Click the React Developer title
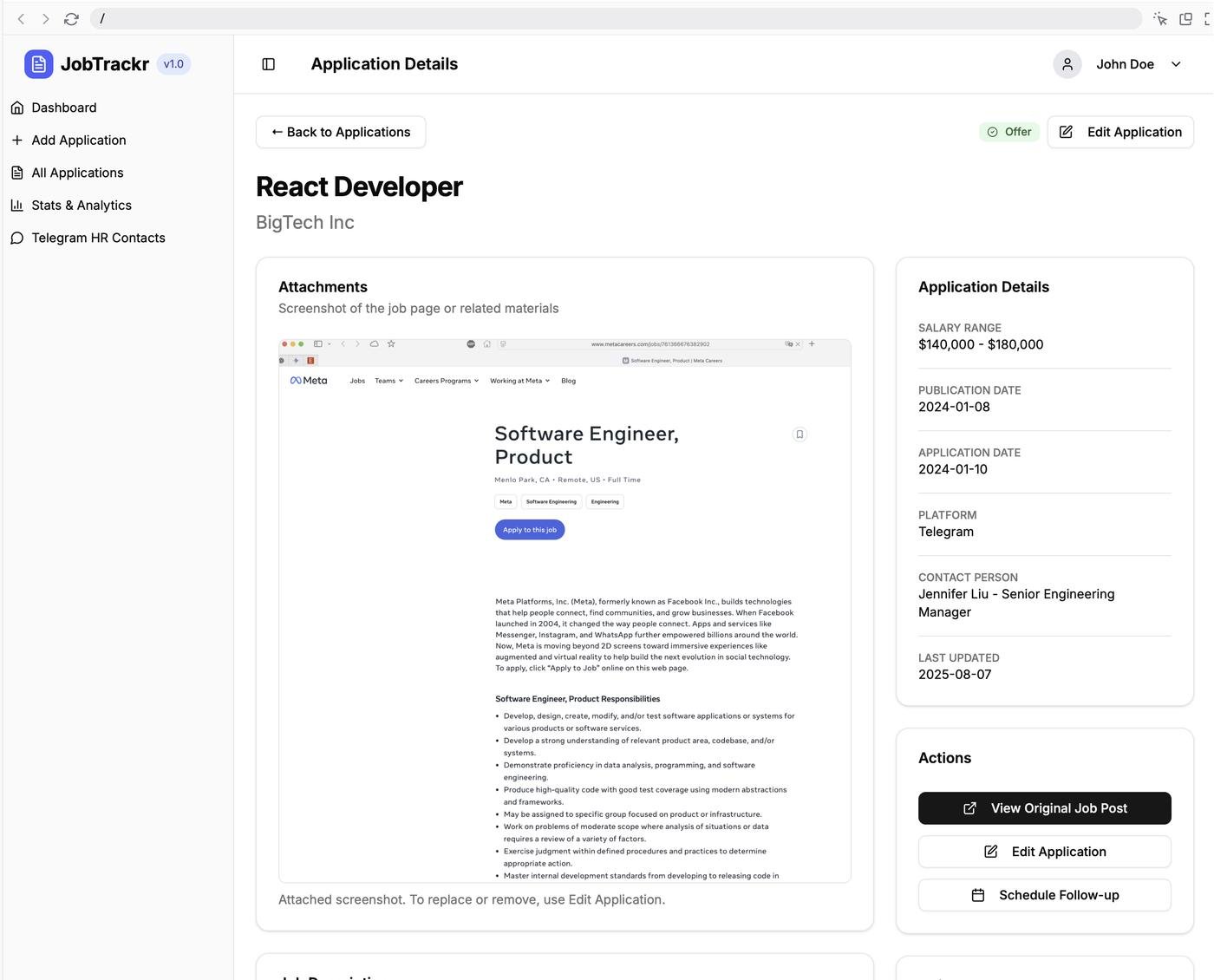Viewport: 1214px width, 980px height. coord(359,186)
